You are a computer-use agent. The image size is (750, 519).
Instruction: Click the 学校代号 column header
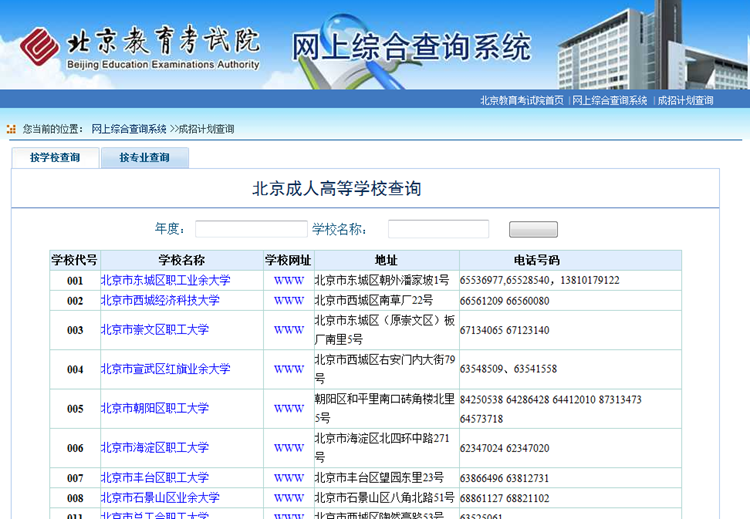[x=75, y=260]
